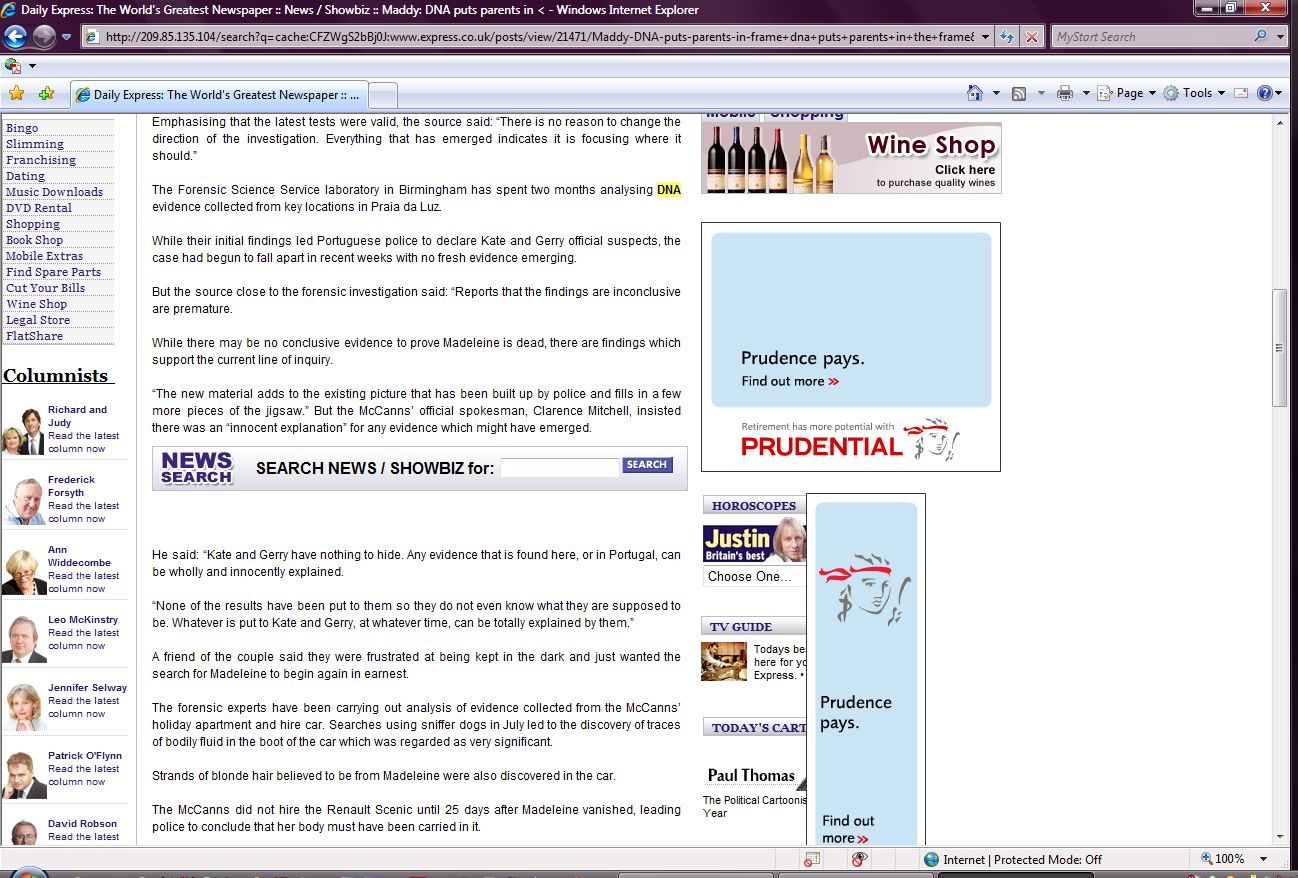The height and width of the screenshot is (878, 1298).
Task: Expand the Choose One horoscope dropdown
Action: (x=752, y=577)
